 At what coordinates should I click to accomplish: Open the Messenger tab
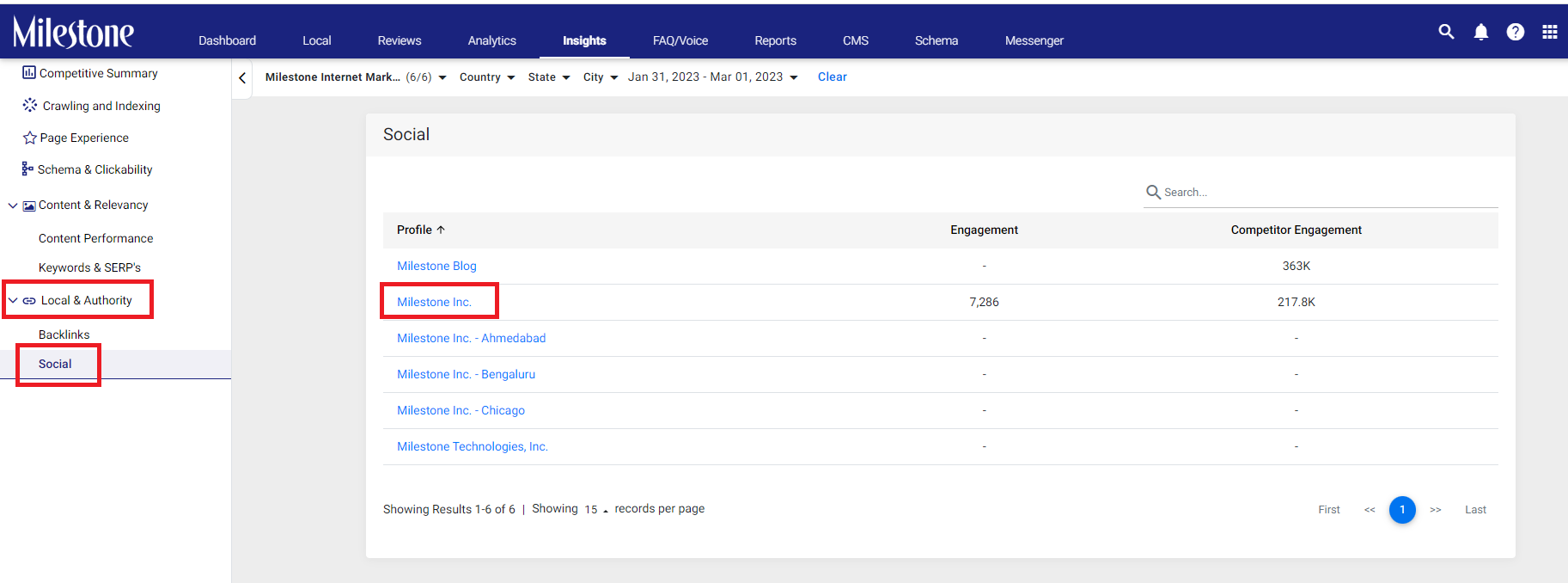tap(1034, 40)
